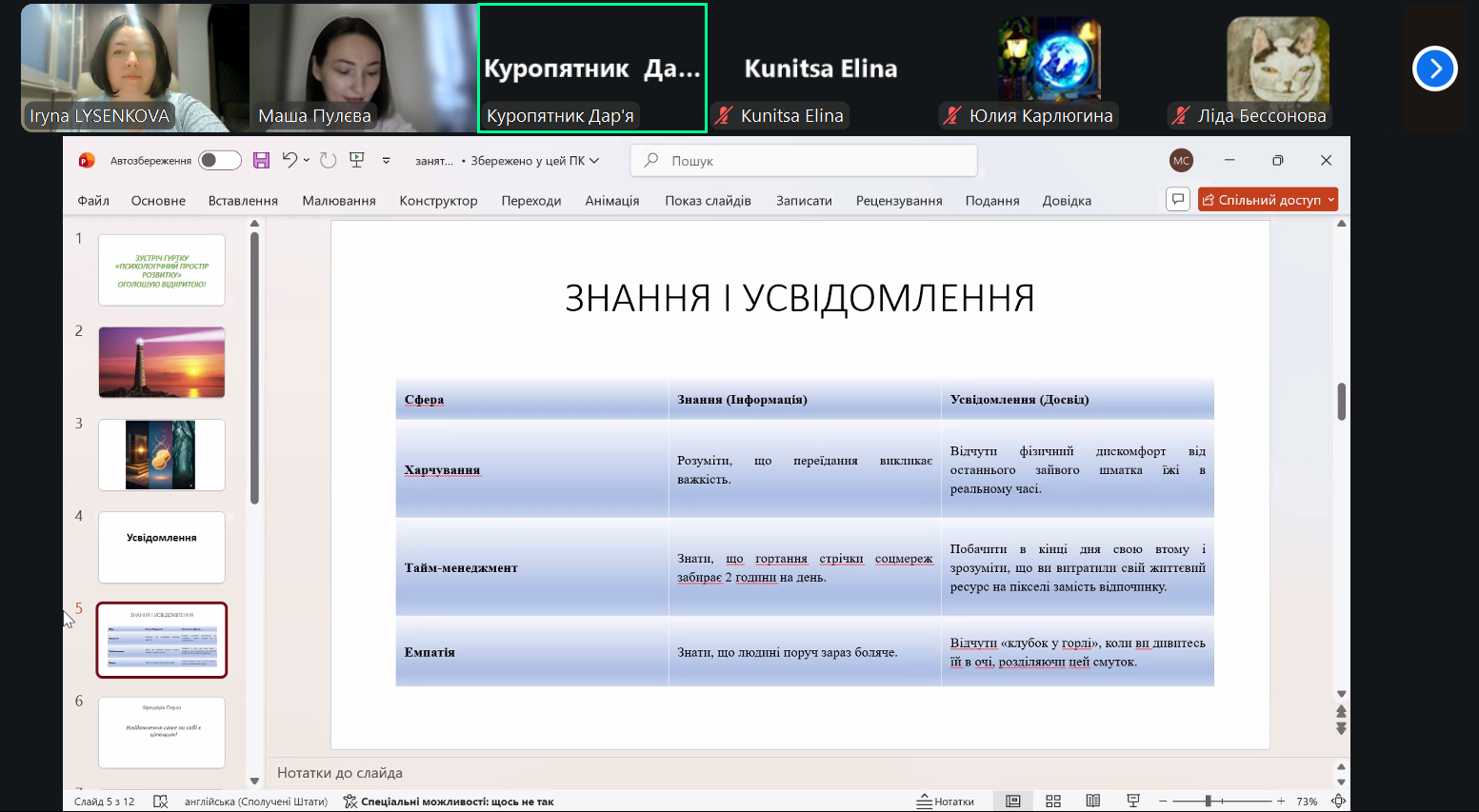Select slide 2 lighthouse thumbnail
This screenshot has height=812, width=1479.
click(162, 363)
